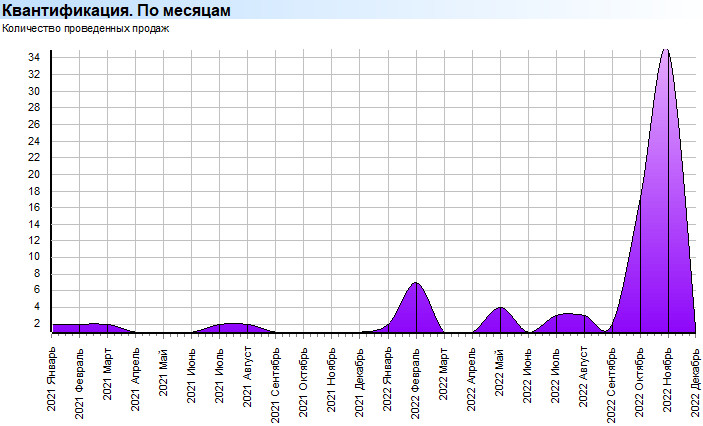Select the x-axis label '2022 Февраль'

coord(416,383)
